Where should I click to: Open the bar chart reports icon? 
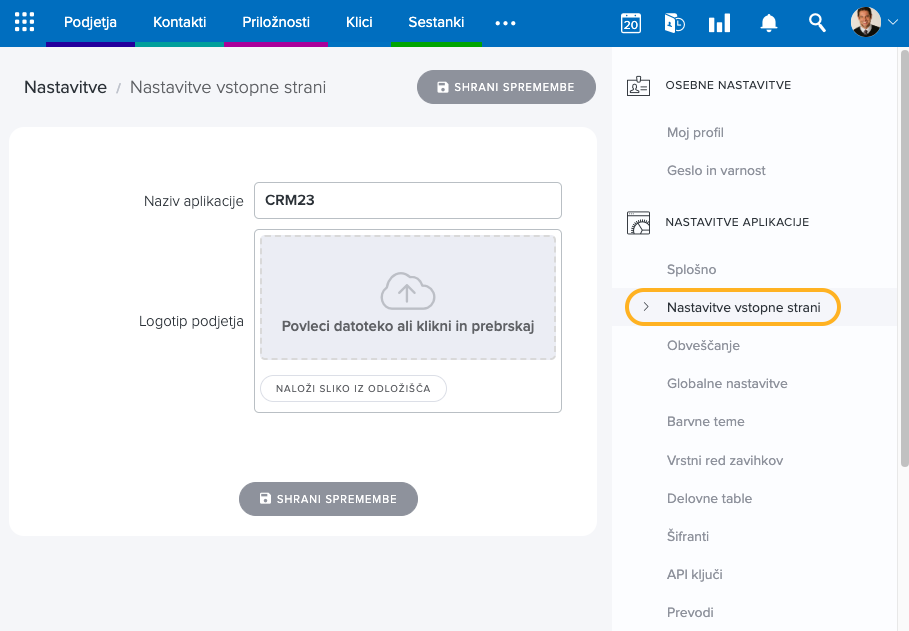pyautogui.click(x=719, y=23)
